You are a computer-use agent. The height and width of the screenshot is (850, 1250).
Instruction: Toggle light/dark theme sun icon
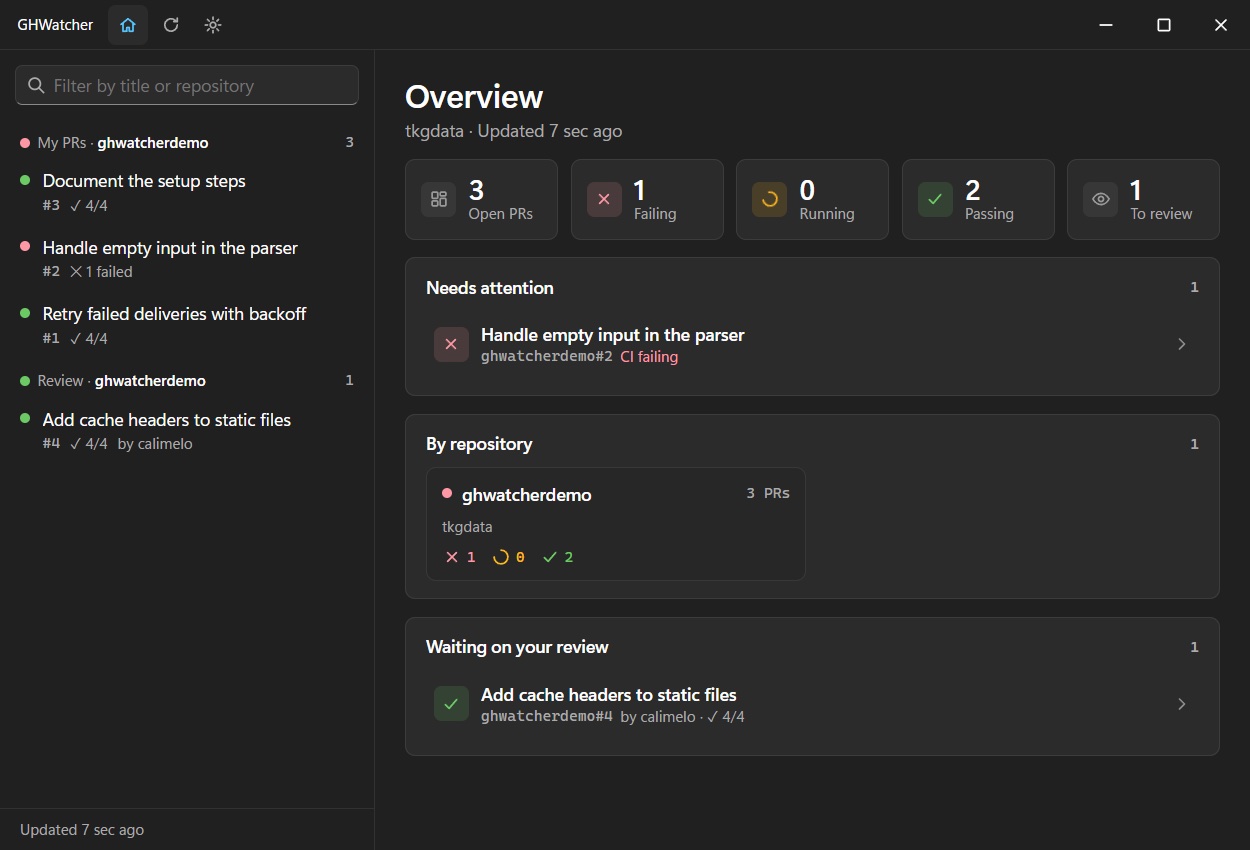213,25
